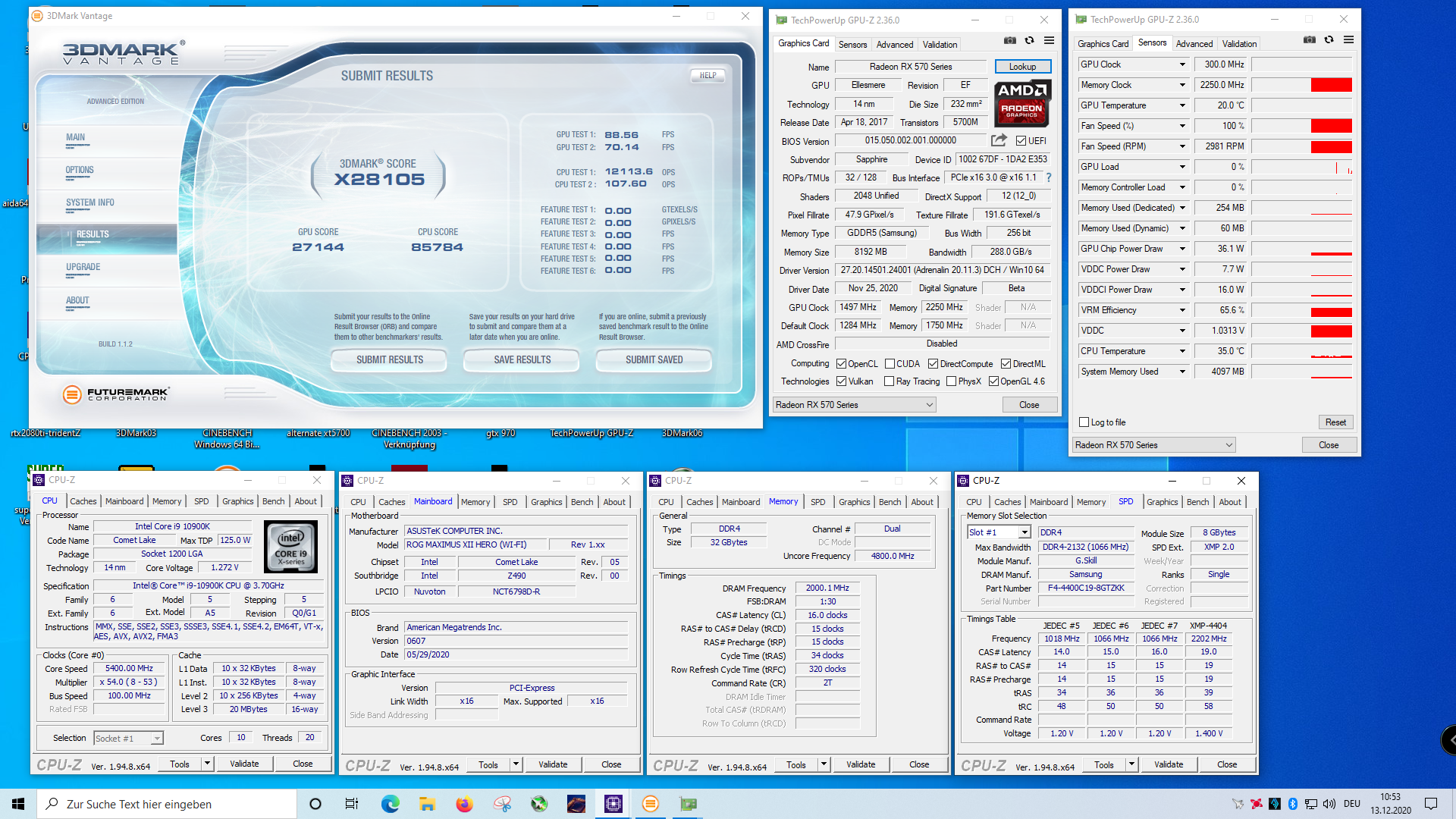This screenshot has width=1456, height=819.
Task: Enable the Log to file checkbox
Action: click(x=1084, y=422)
